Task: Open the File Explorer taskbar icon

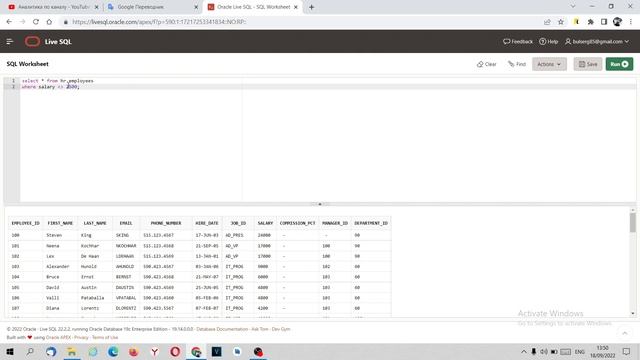Action: [x=72, y=352]
